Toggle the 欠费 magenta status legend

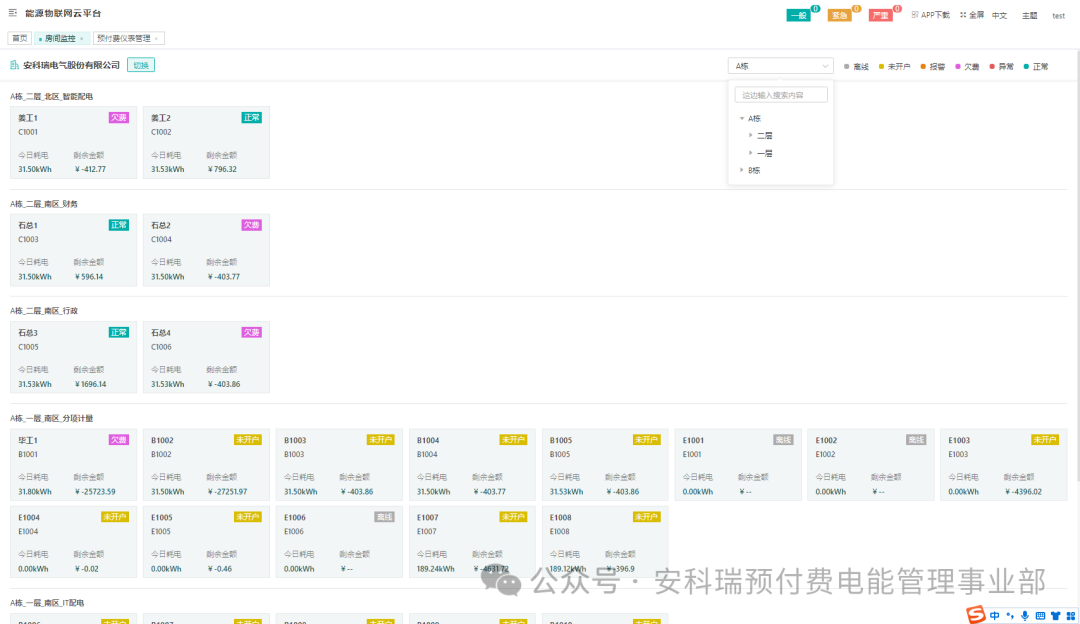pos(967,67)
